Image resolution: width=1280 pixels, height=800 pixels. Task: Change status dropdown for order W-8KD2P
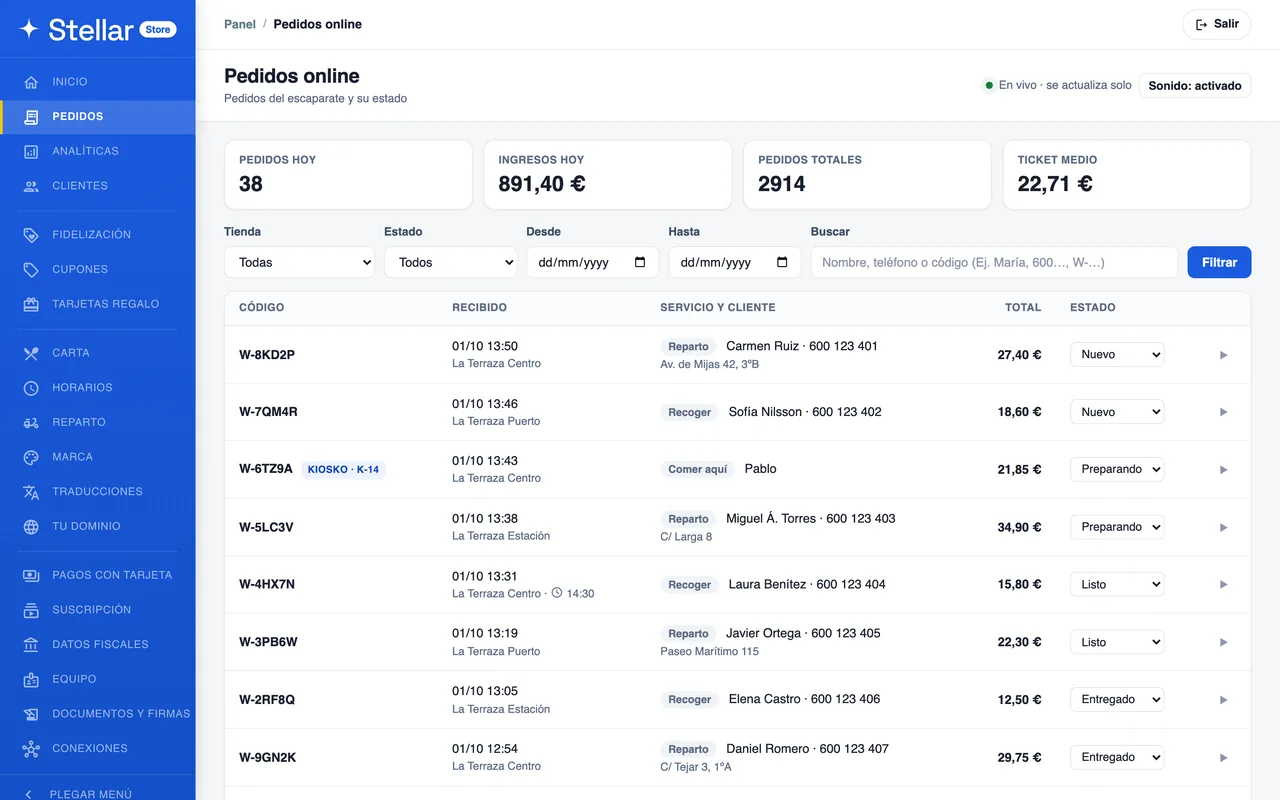pos(1117,354)
